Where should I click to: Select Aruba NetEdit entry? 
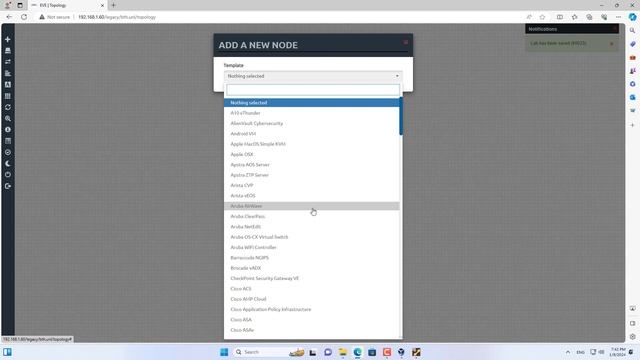click(311, 227)
